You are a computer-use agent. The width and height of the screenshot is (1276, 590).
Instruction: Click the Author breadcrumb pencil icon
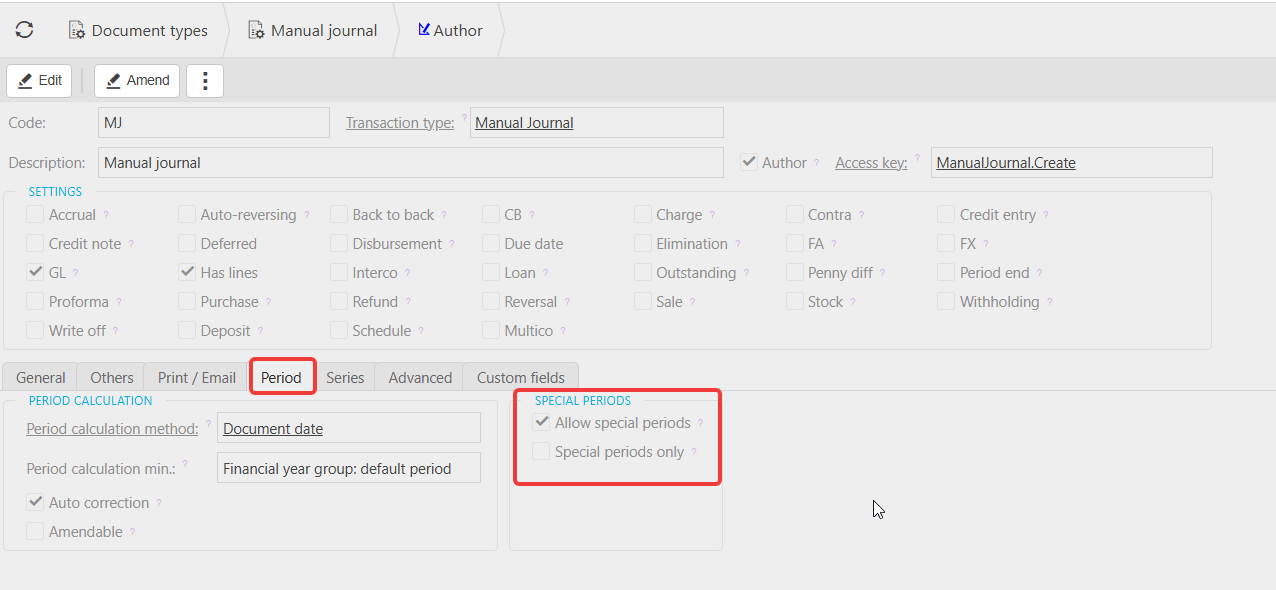tap(424, 30)
